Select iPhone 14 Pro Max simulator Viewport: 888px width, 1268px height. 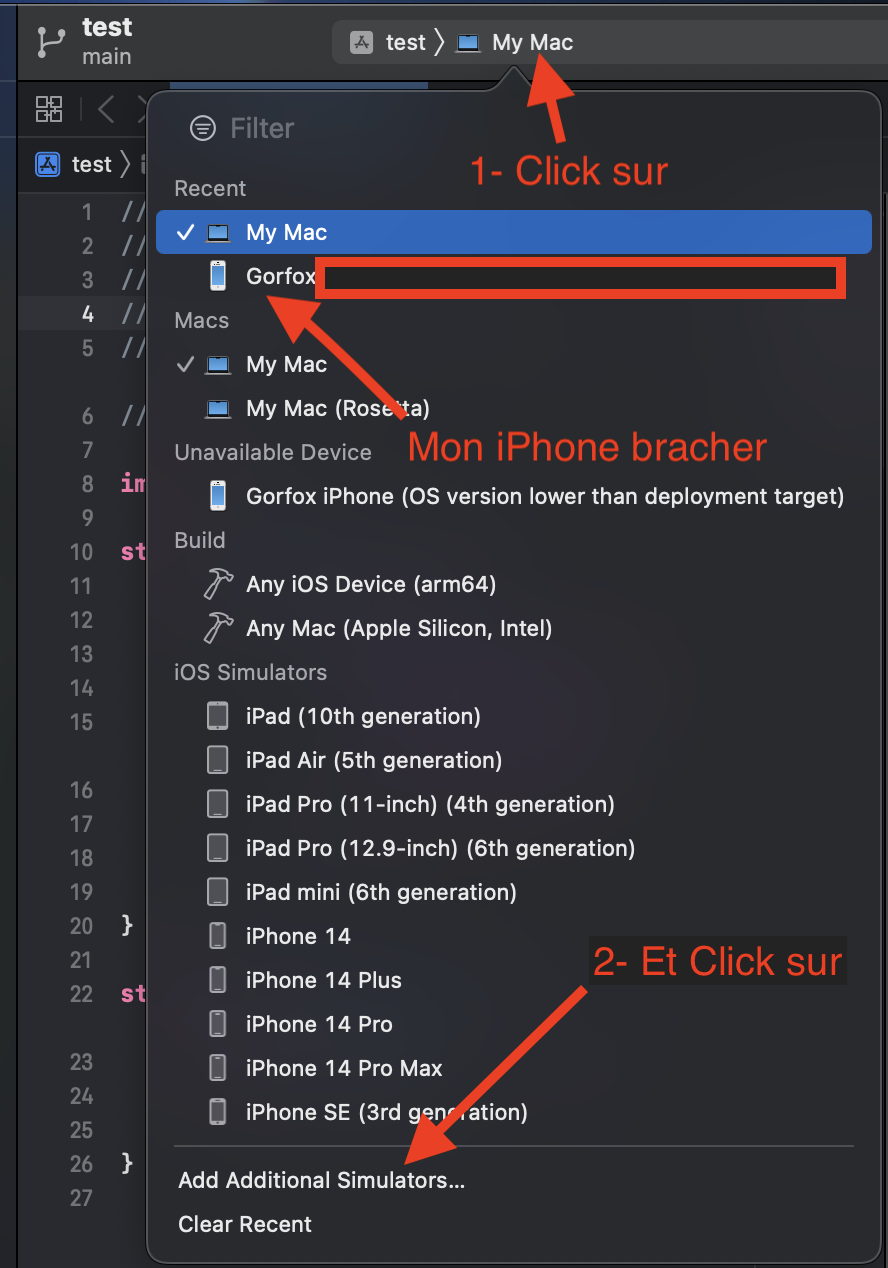click(343, 1068)
